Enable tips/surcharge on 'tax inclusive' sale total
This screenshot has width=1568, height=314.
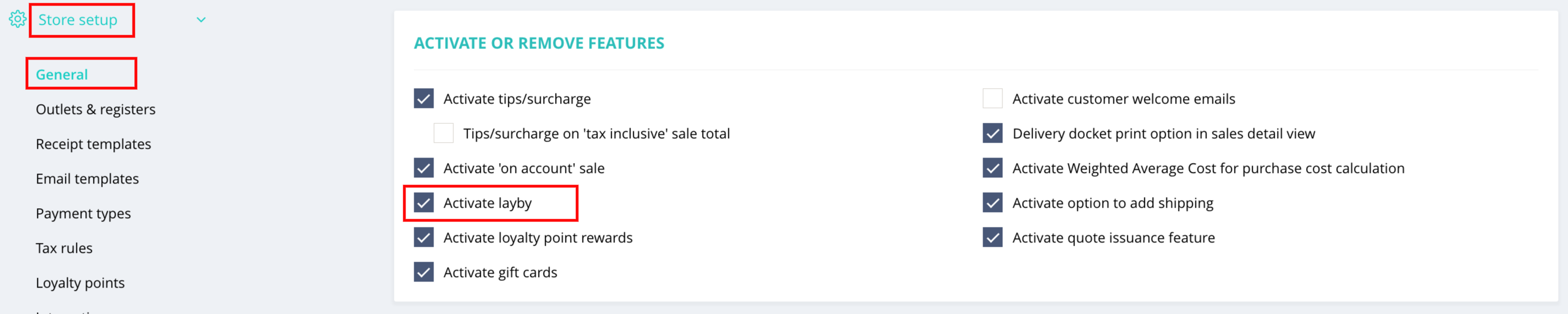[443, 133]
